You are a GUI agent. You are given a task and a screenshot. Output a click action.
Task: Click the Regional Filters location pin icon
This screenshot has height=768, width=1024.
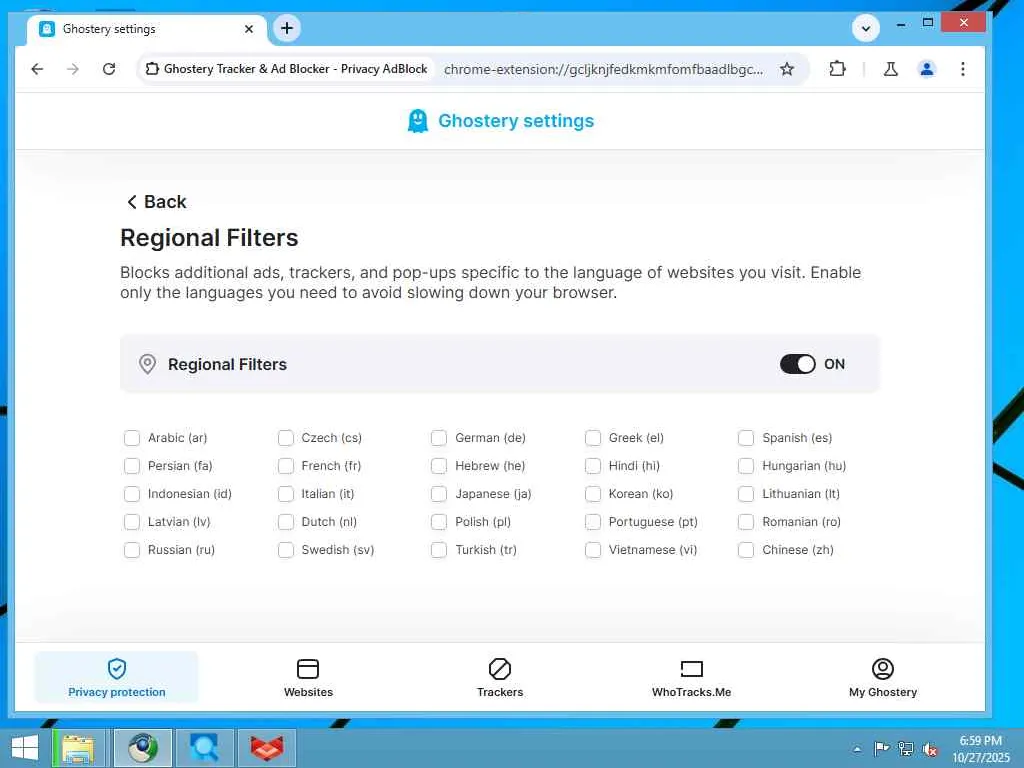point(148,364)
